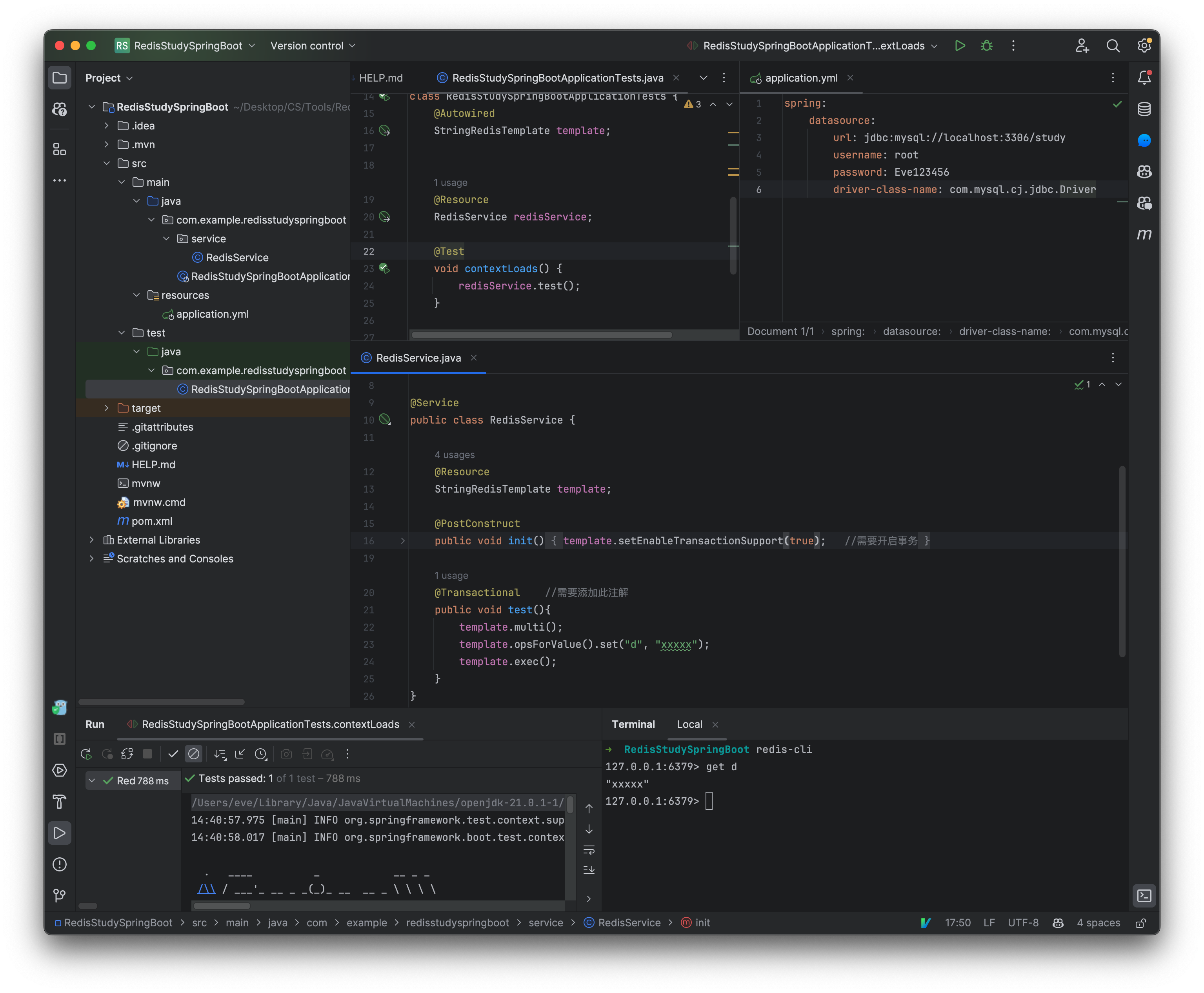The width and height of the screenshot is (1204, 993).
Task: Switch to the HELP.md editor tab
Action: [381, 78]
